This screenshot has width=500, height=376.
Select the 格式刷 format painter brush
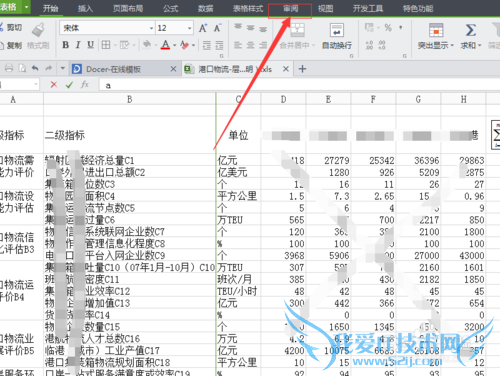[38, 30]
